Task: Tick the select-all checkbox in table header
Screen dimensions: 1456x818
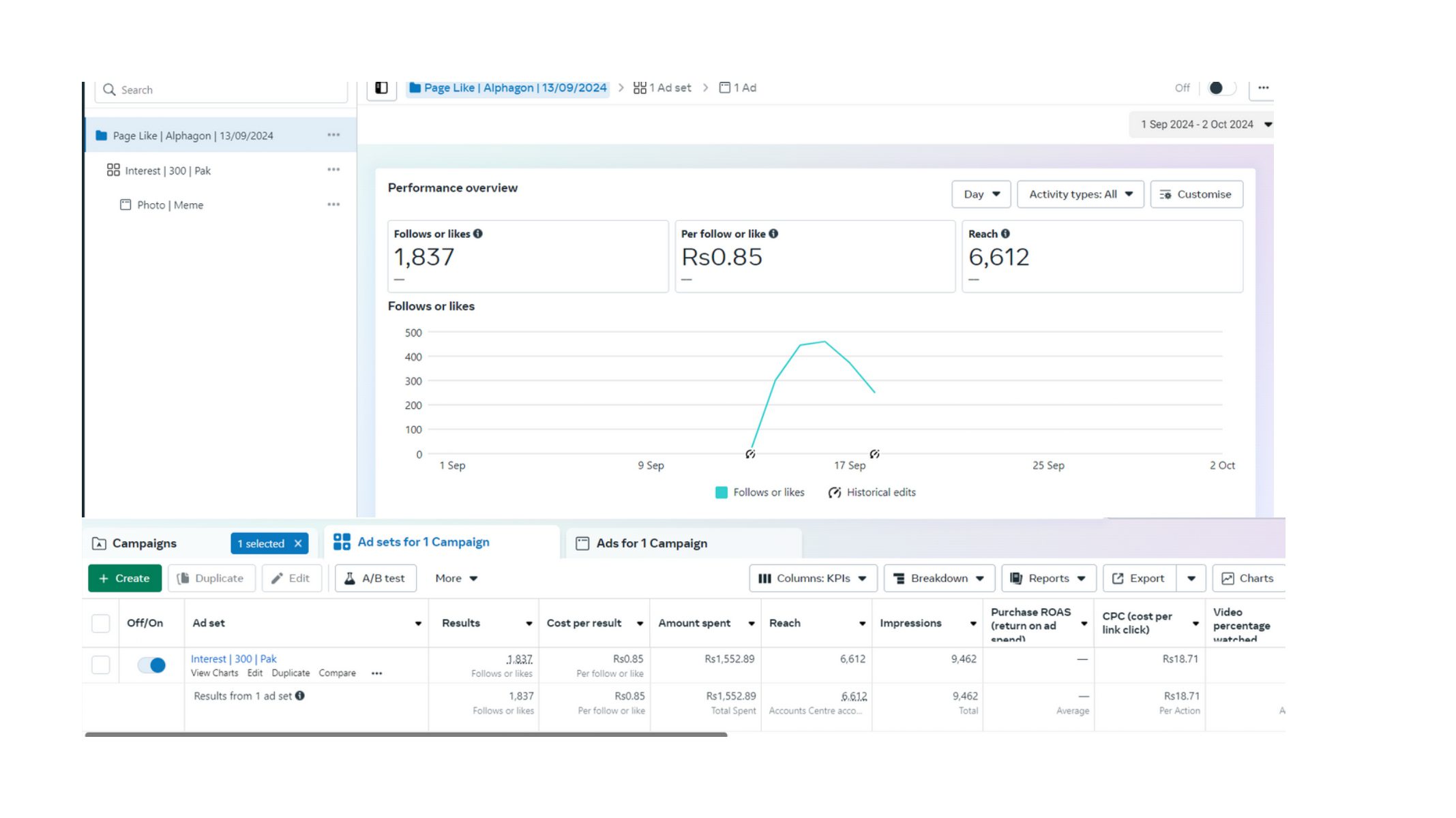Action: [x=101, y=623]
